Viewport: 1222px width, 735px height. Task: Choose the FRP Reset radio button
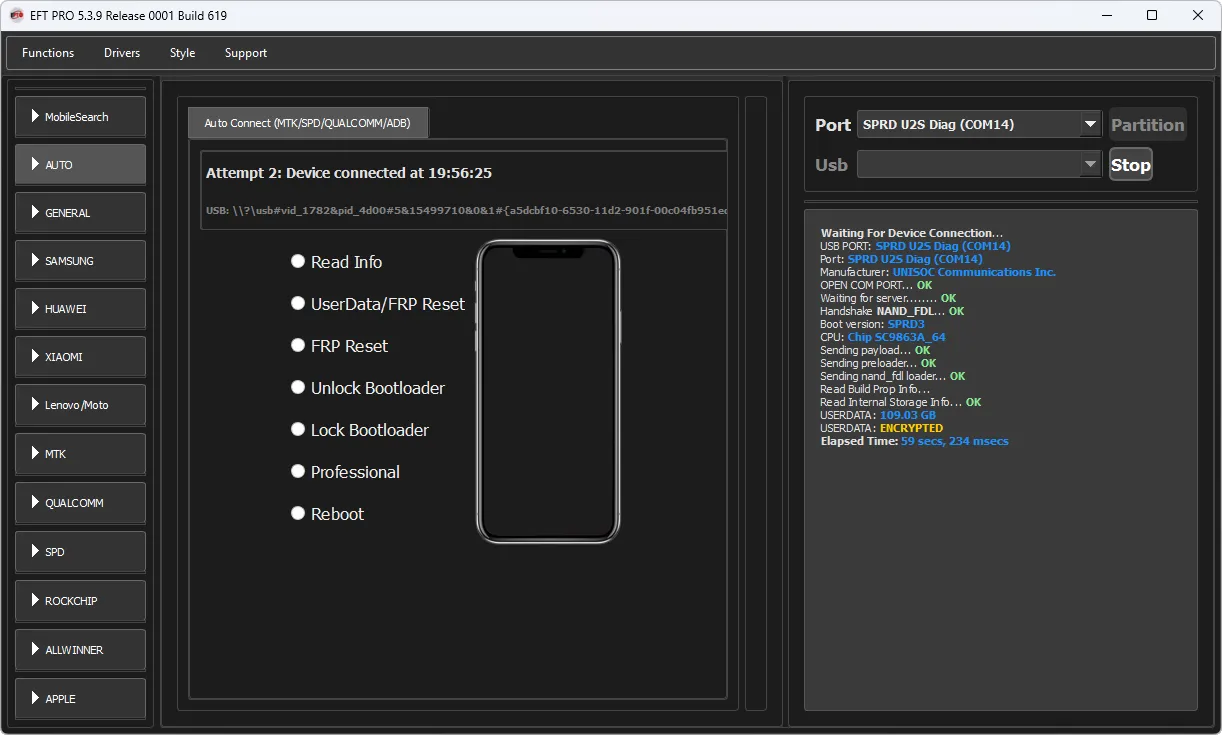click(x=298, y=345)
